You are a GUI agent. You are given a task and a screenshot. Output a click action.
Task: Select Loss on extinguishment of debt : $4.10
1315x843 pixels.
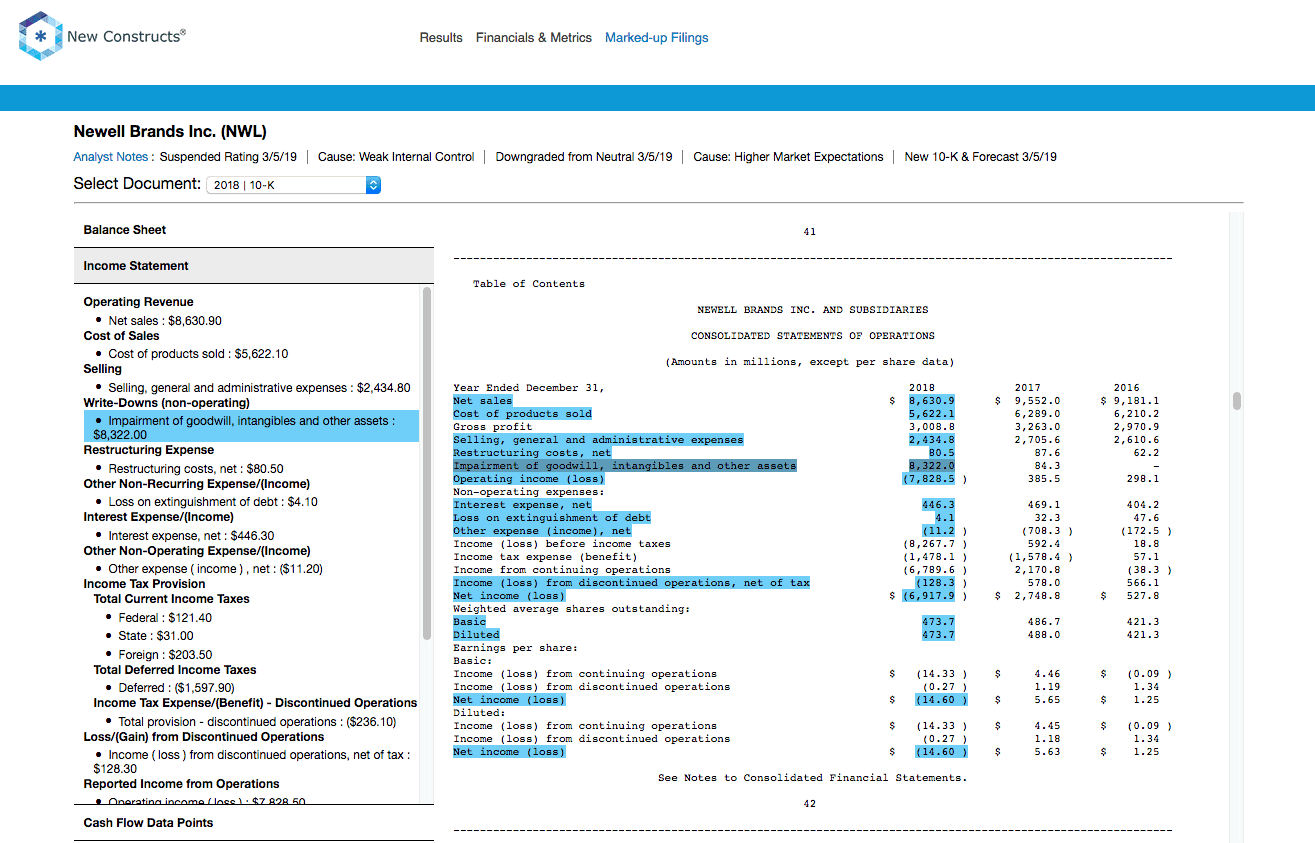(213, 502)
